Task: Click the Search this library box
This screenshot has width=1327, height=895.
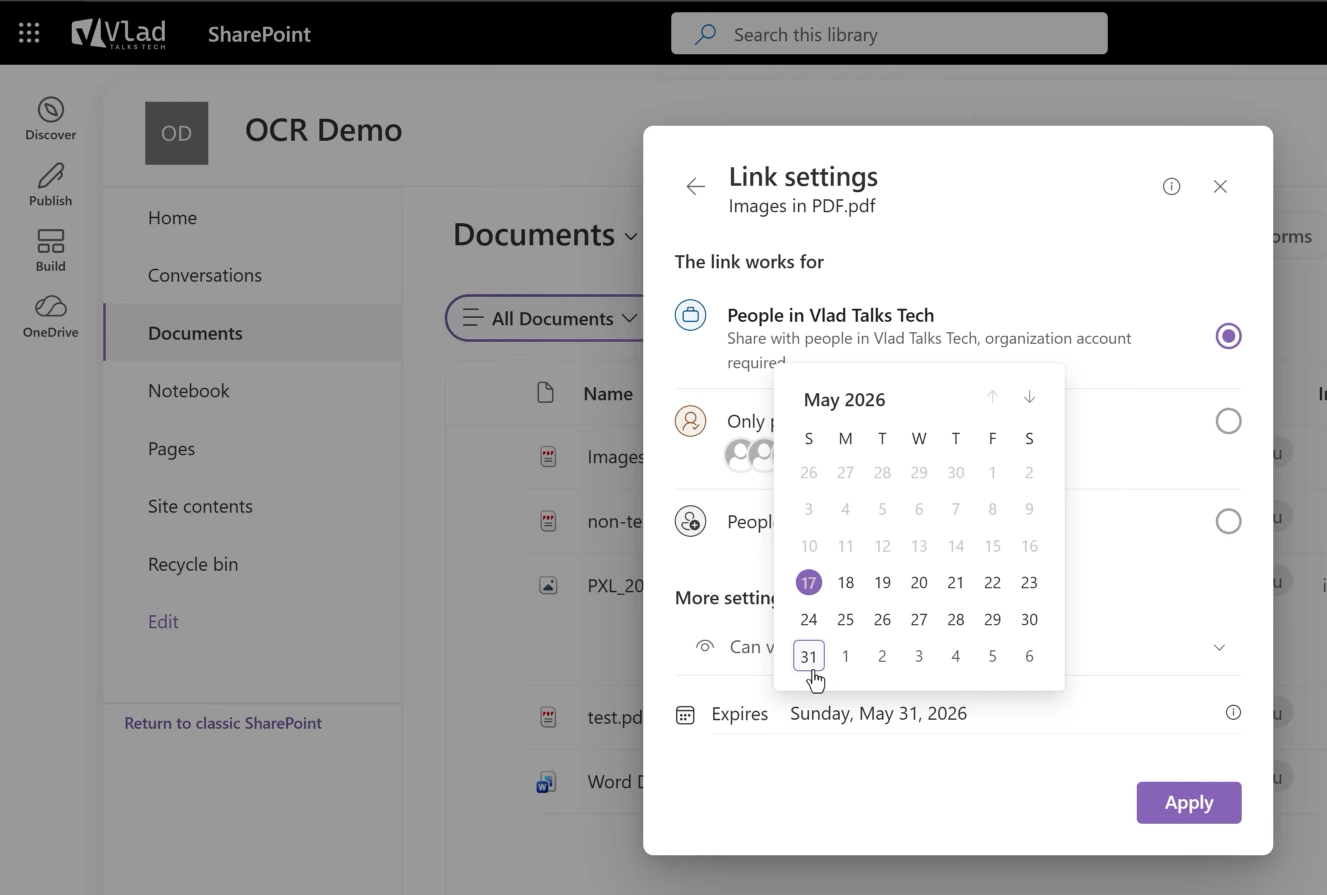Action: pyautogui.click(x=889, y=34)
